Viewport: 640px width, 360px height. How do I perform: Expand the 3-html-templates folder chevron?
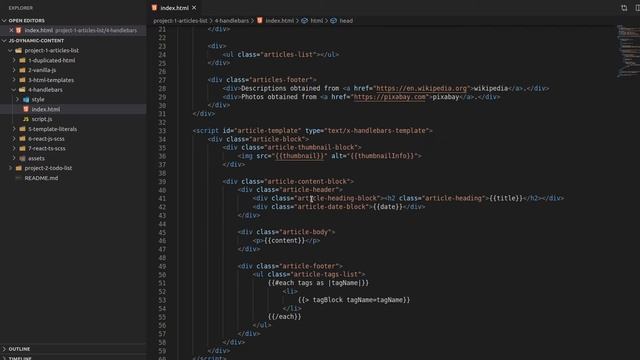click(14, 80)
